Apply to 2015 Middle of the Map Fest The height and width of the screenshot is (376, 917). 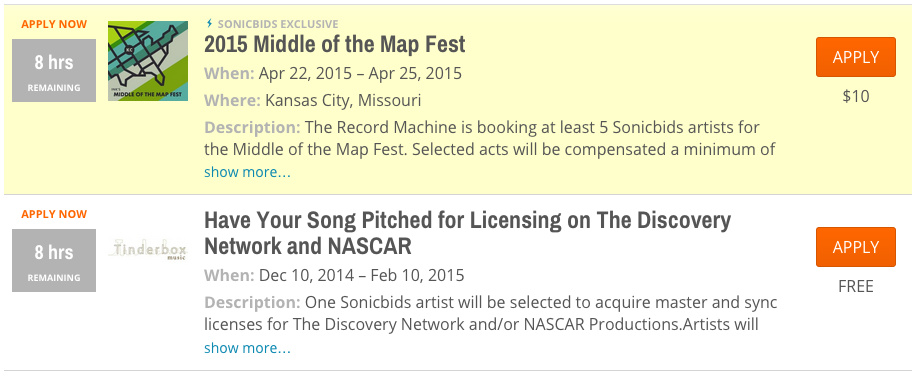point(856,57)
